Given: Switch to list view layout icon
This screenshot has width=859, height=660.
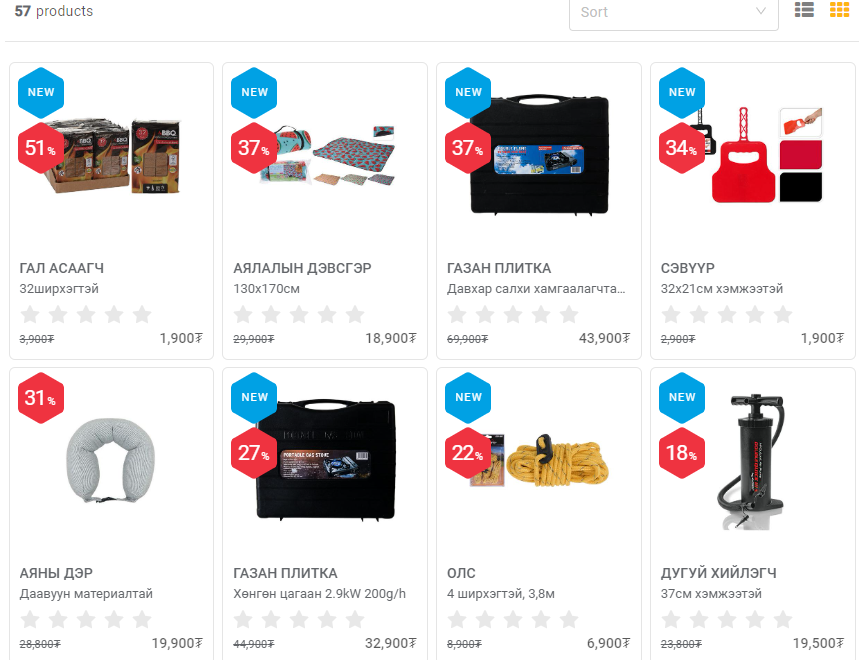Looking at the screenshot, I should tap(804, 10).
